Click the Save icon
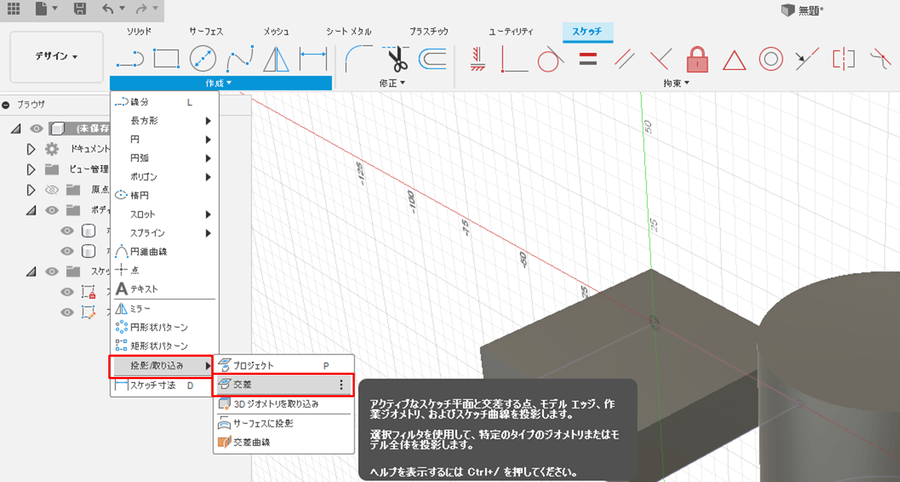The image size is (900, 482). coord(80,9)
